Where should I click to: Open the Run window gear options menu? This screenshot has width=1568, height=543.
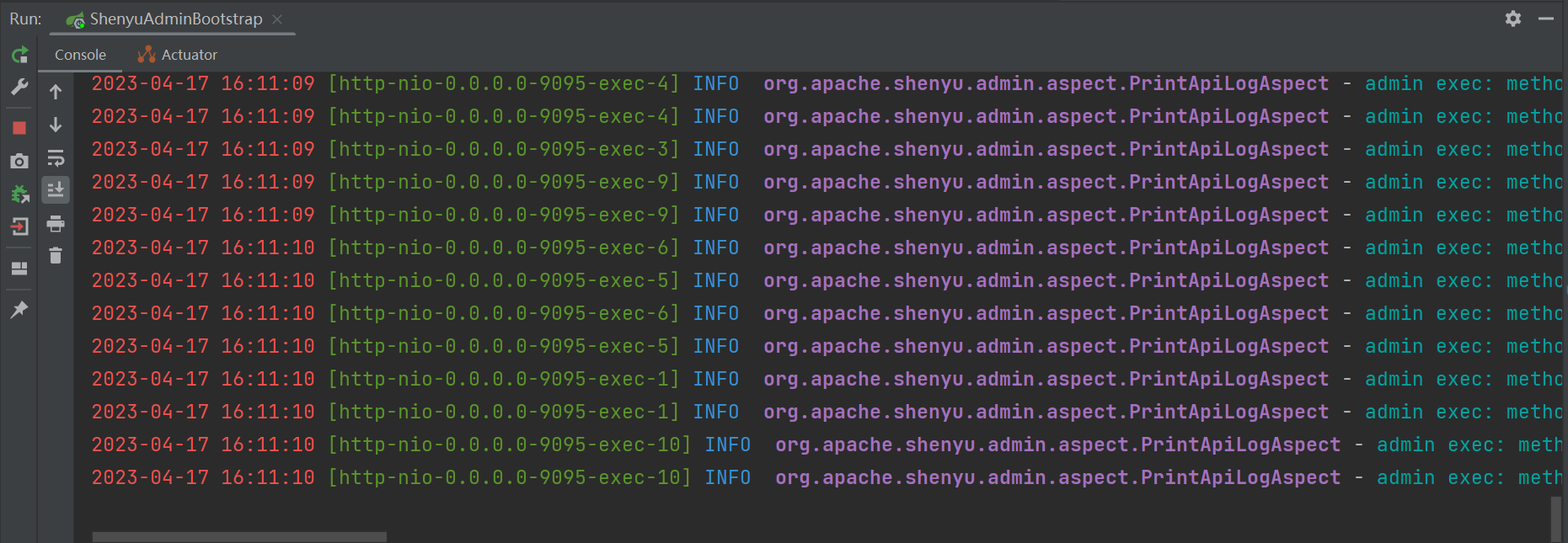(x=1512, y=19)
